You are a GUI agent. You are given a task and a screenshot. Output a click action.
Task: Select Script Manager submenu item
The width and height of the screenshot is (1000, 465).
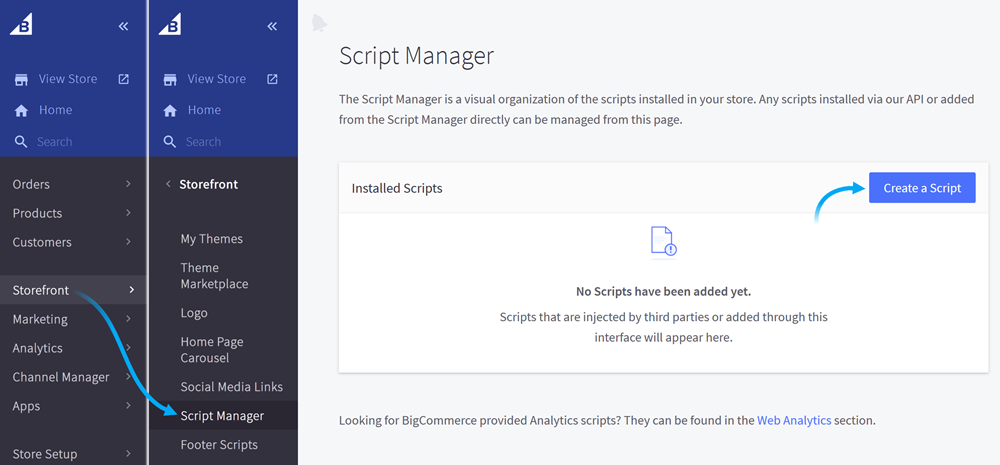click(x=224, y=416)
